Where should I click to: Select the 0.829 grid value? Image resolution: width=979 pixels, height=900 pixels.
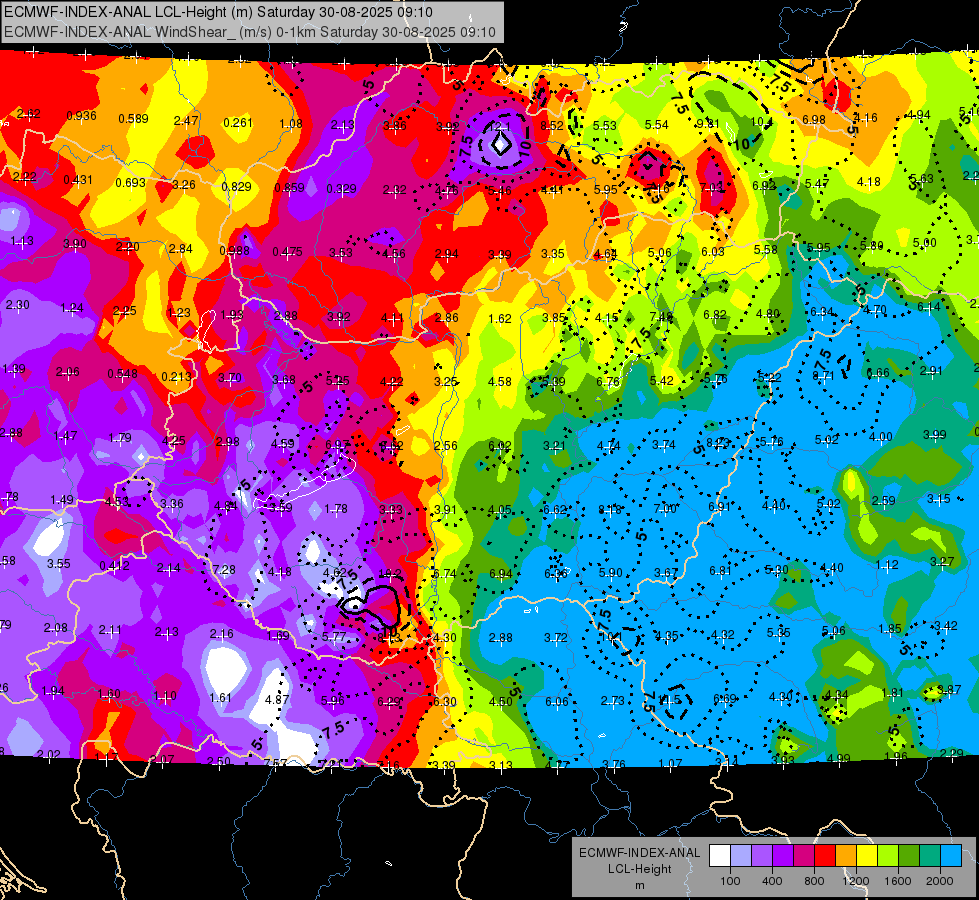[x=237, y=186]
